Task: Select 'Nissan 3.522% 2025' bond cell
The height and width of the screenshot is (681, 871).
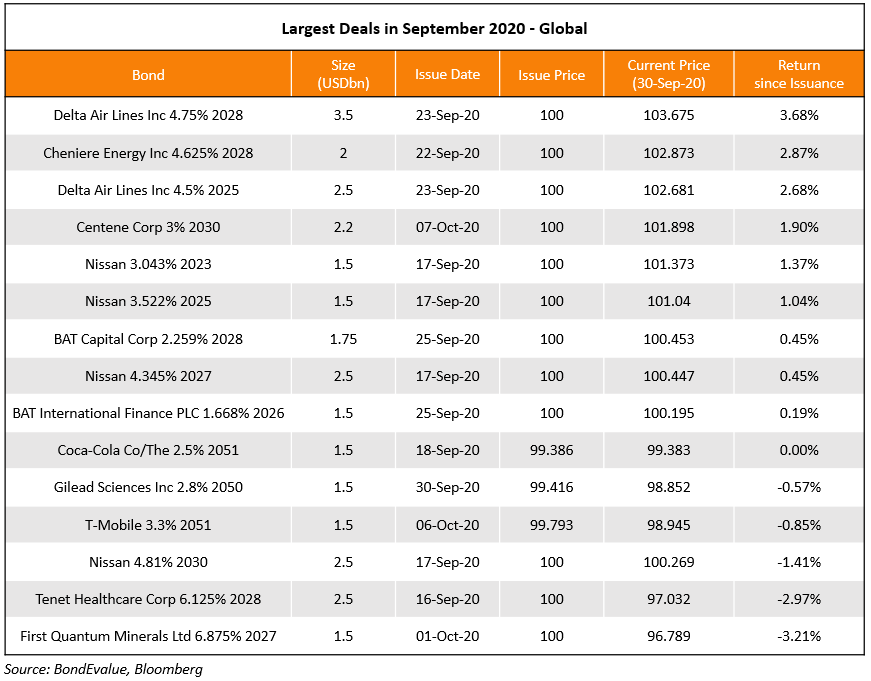Action: coord(148,301)
